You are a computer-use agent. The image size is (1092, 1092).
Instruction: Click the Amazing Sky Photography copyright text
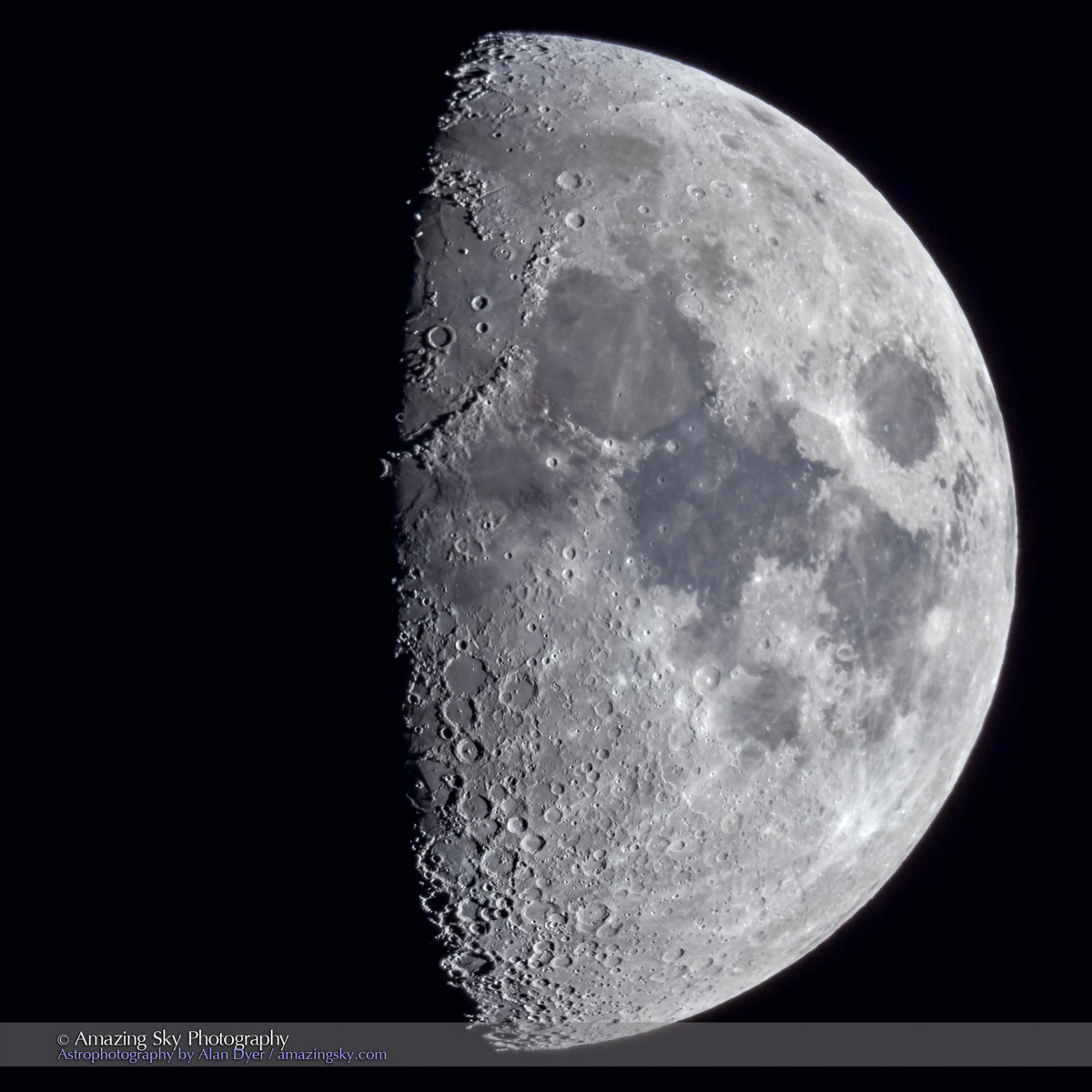coord(173,1038)
